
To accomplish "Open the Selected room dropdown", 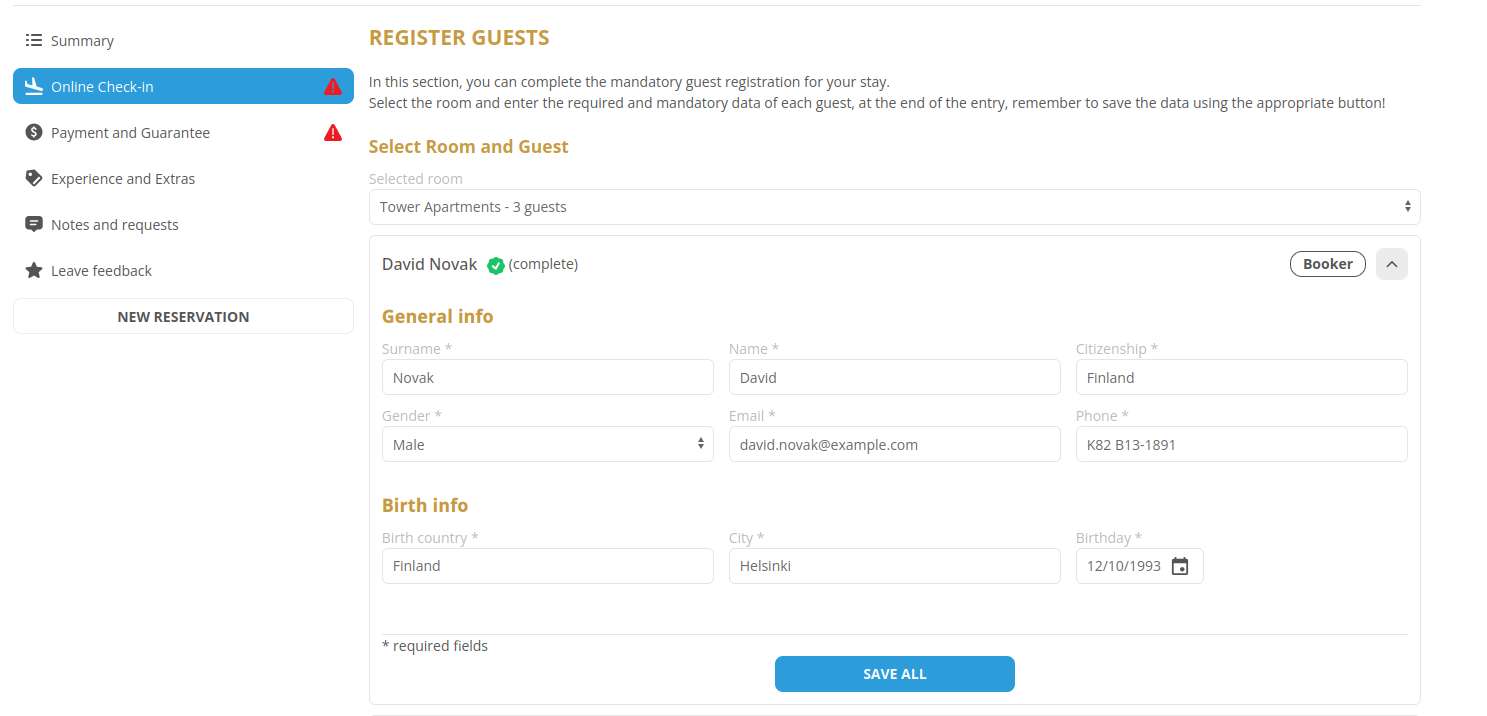I will point(894,207).
